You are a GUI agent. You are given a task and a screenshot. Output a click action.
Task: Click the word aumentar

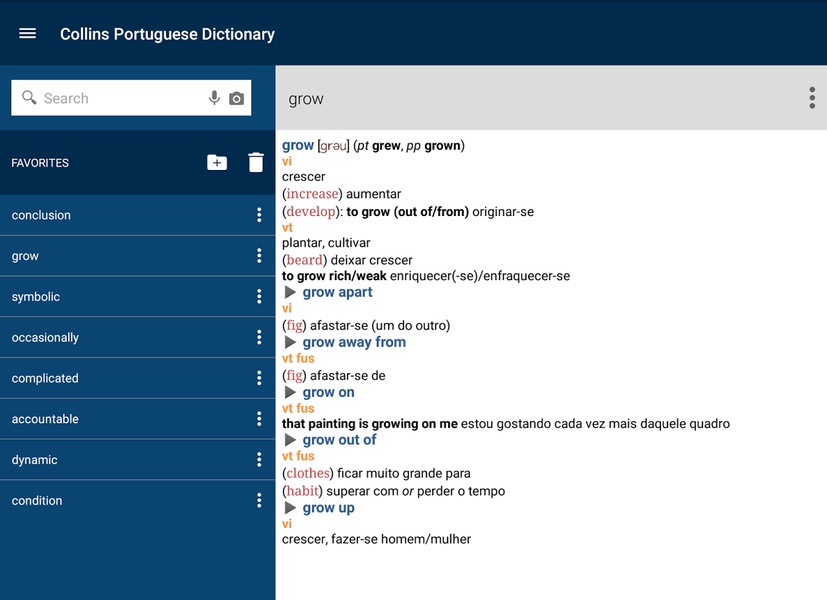tap(373, 194)
